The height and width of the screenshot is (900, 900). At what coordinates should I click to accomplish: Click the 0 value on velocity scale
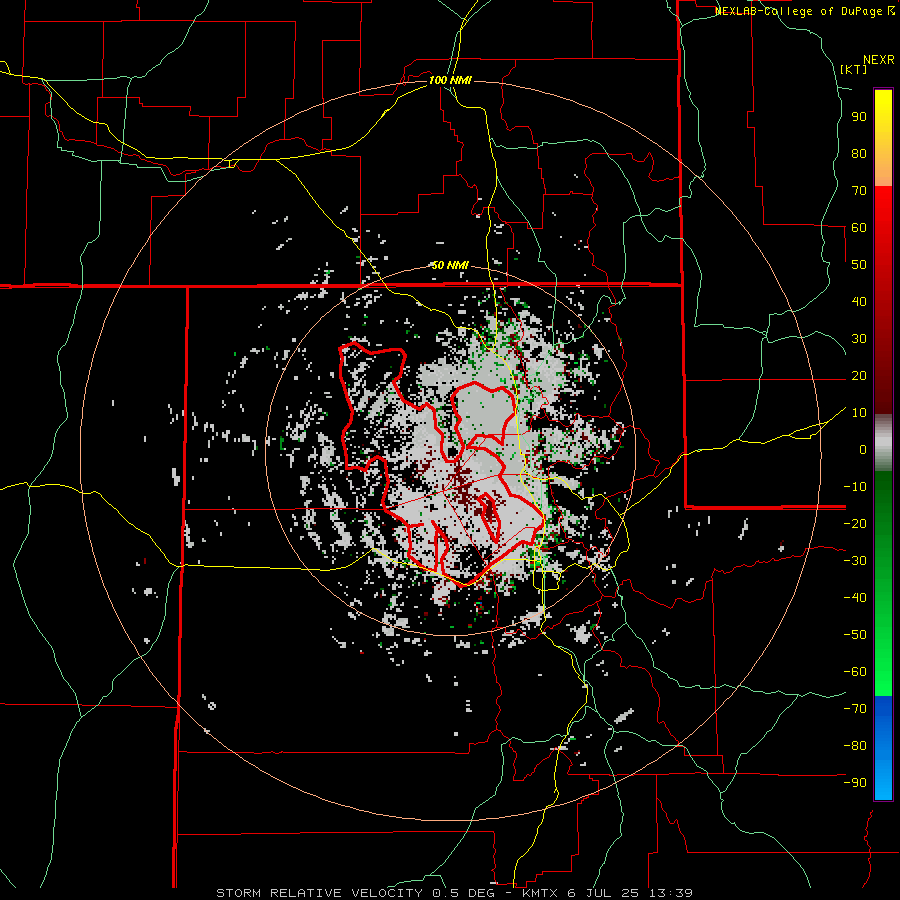click(x=863, y=450)
